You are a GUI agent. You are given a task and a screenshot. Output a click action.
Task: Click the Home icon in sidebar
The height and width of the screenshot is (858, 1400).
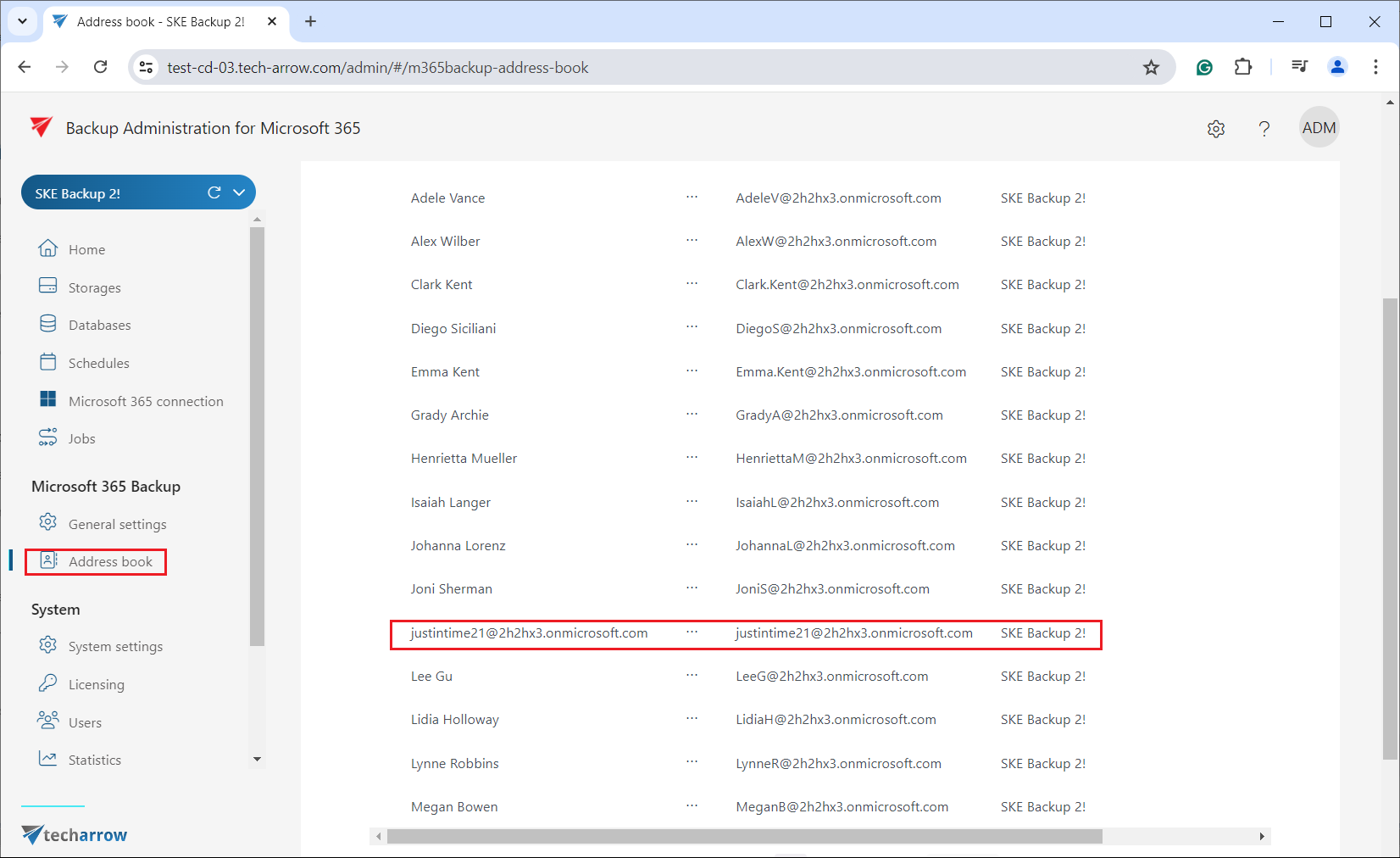click(48, 248)
